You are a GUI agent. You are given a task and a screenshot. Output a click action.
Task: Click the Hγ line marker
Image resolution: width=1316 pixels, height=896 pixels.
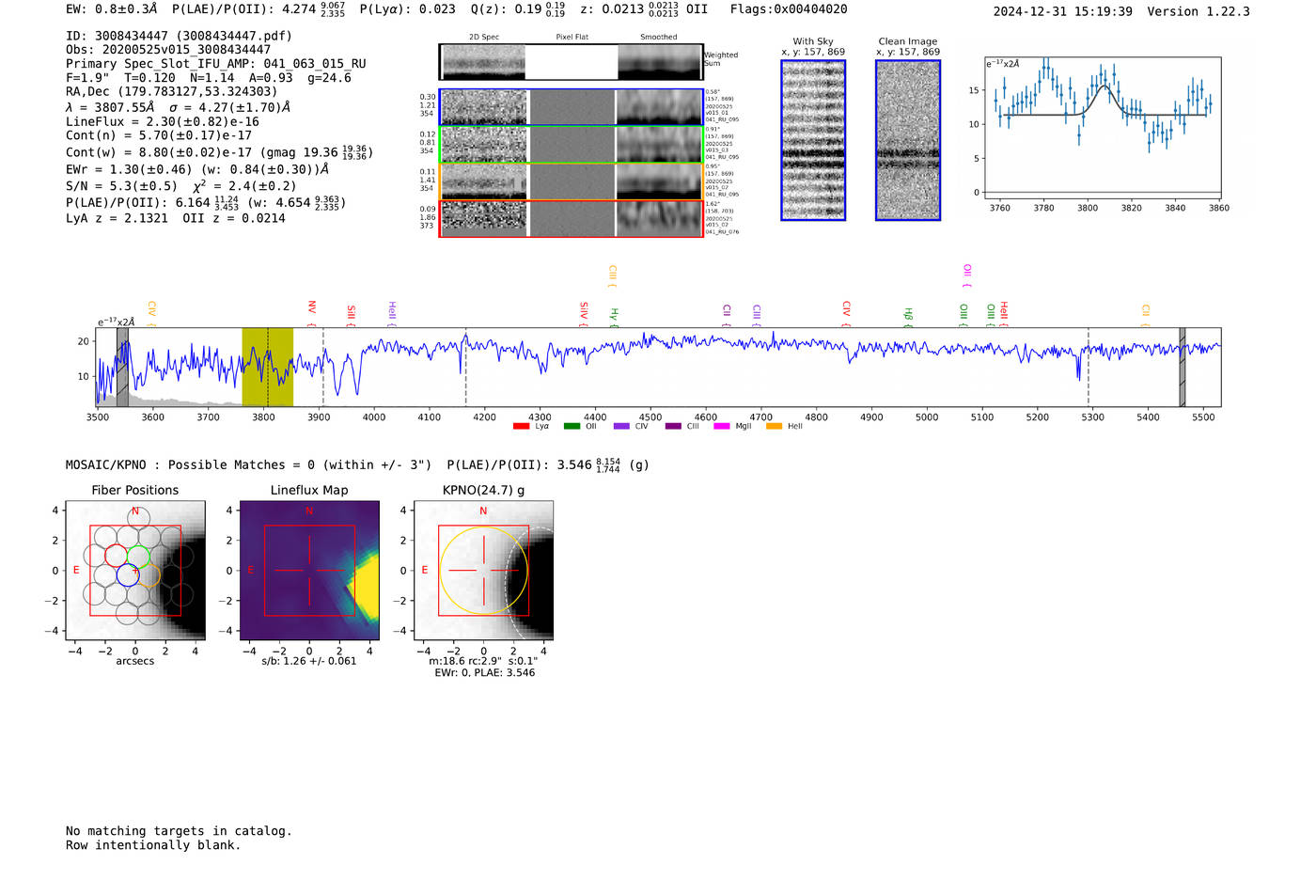[614, 317]
